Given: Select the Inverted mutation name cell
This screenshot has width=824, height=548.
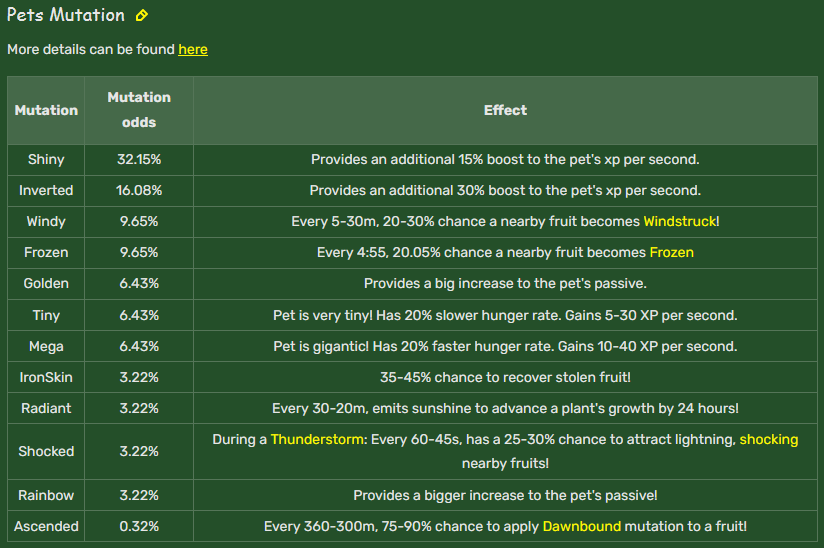Looking at the screenshot, I should click(46, 191).
